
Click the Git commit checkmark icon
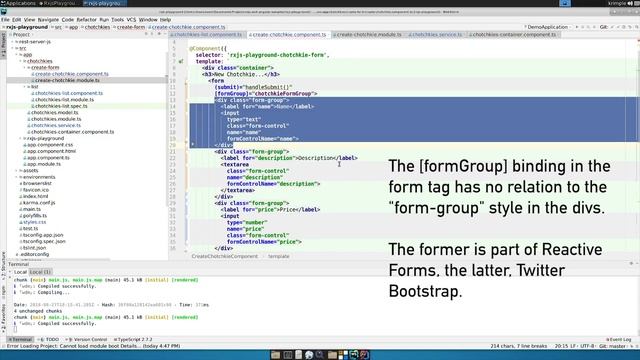618,27
